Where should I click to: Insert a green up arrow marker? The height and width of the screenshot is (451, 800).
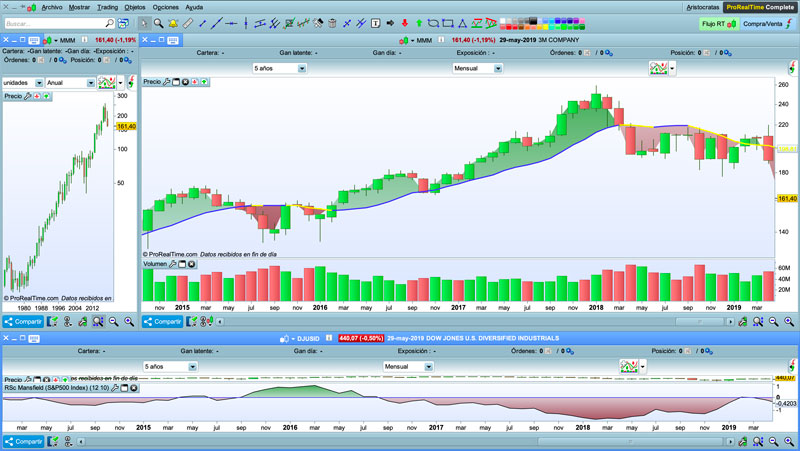pyautogui.click(x=419, y=23)
